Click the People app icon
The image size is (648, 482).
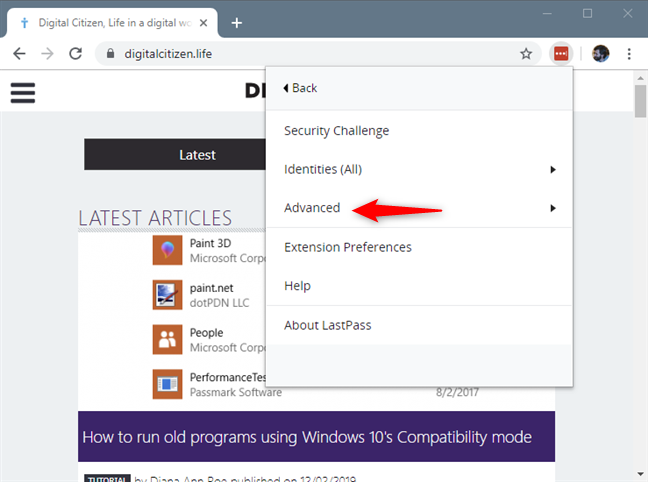click(167, 339)
